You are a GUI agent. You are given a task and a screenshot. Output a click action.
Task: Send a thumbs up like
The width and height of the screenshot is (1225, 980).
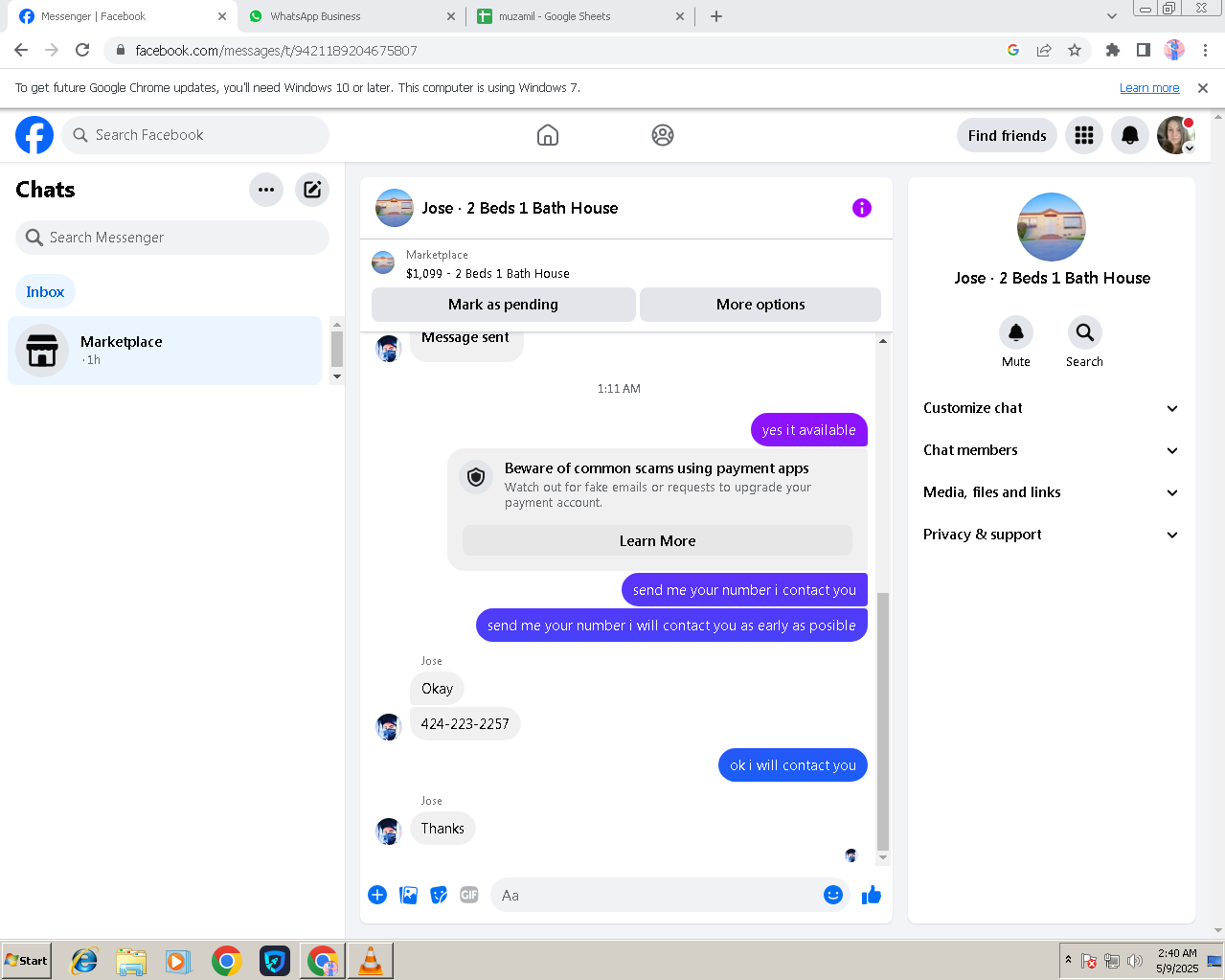[x=872, y=895]
